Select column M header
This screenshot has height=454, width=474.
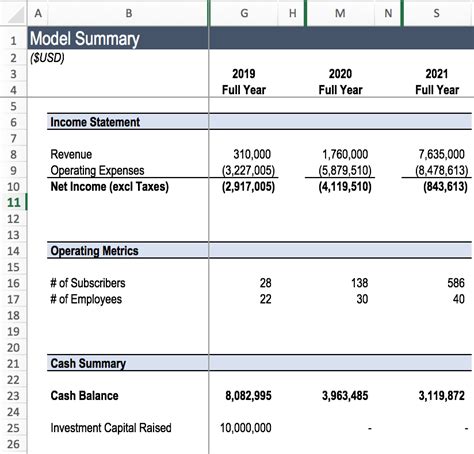point(340,13)
